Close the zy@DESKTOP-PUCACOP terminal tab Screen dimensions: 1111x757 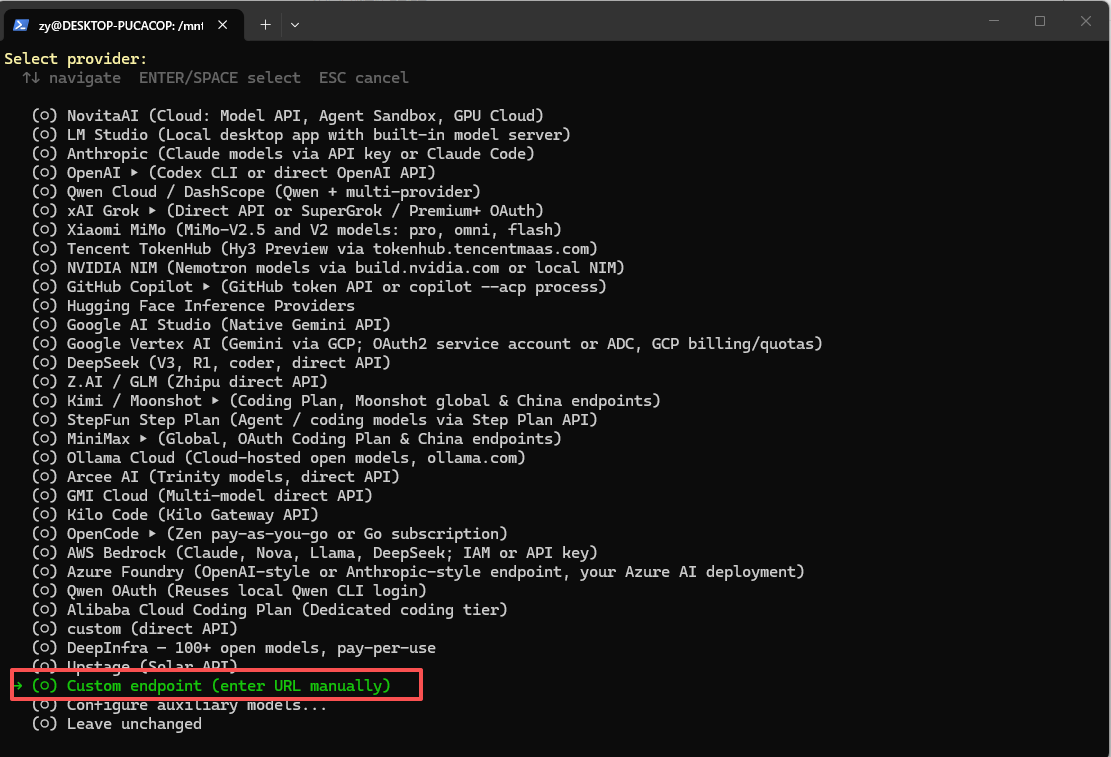coord(222,25)
